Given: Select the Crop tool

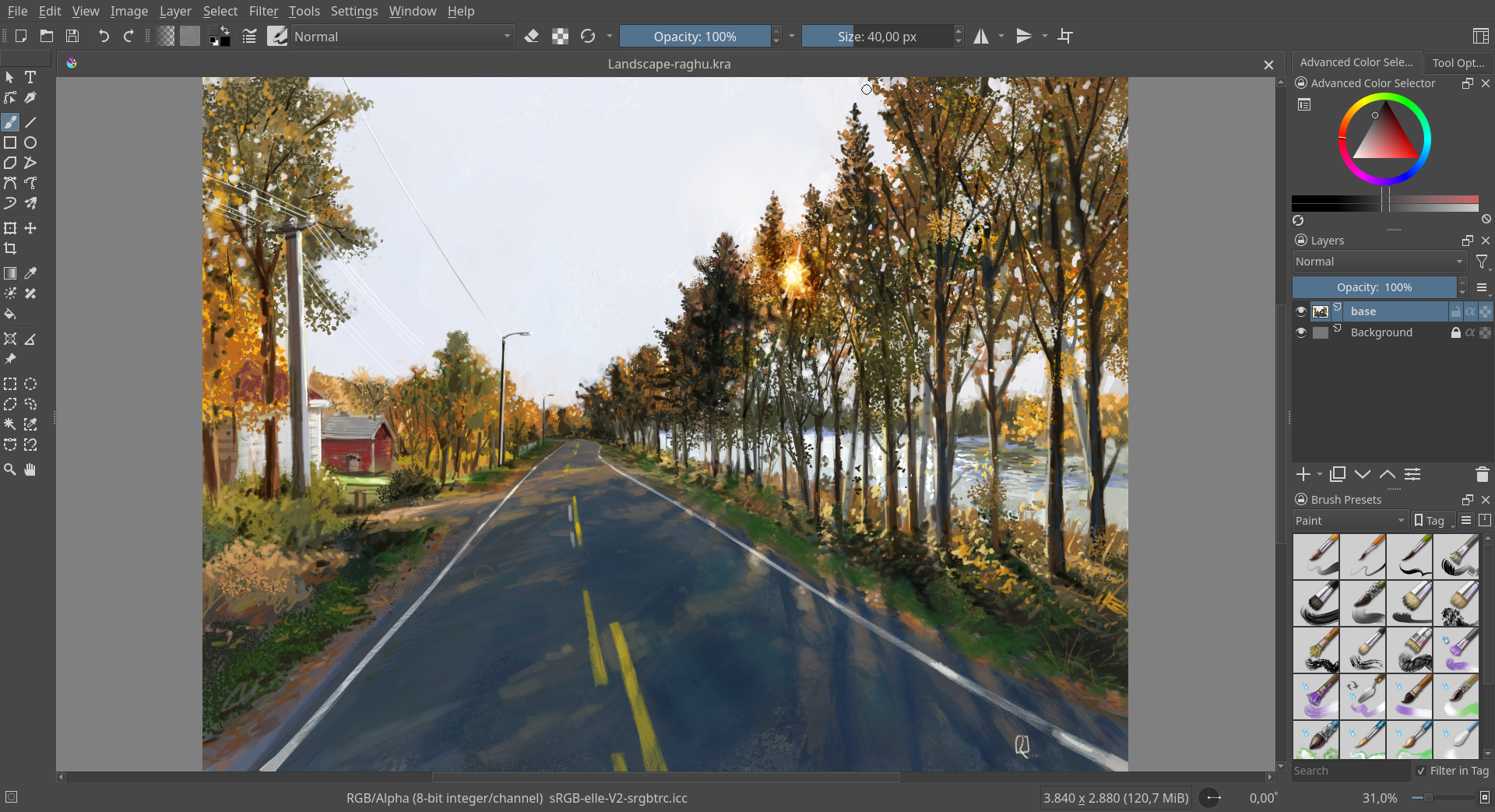Looking at the screenshot, I should pyautogui.click(x=10, y=248).
